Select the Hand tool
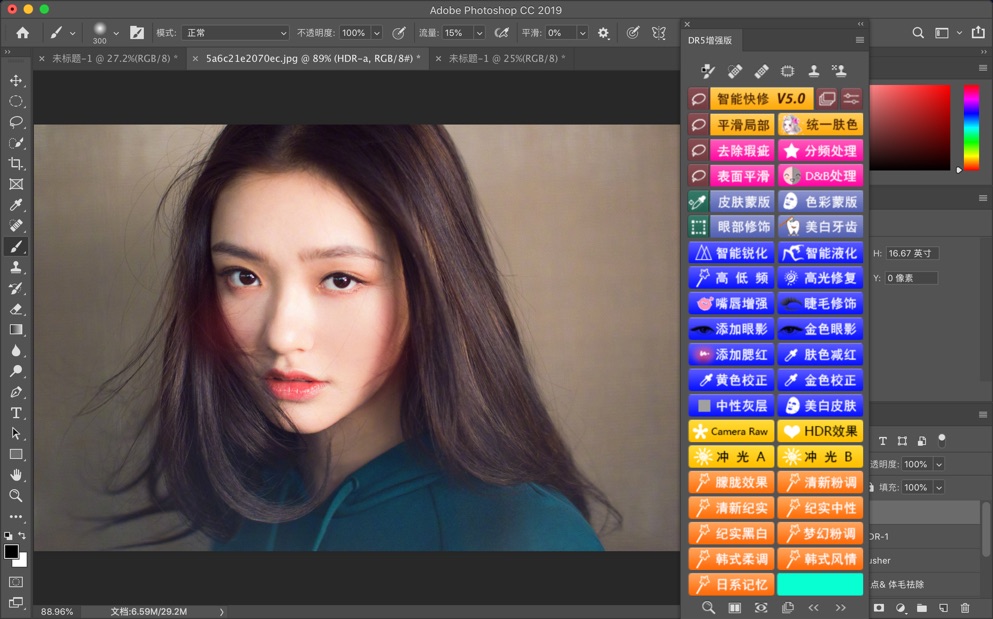 (x=16, y=475)
